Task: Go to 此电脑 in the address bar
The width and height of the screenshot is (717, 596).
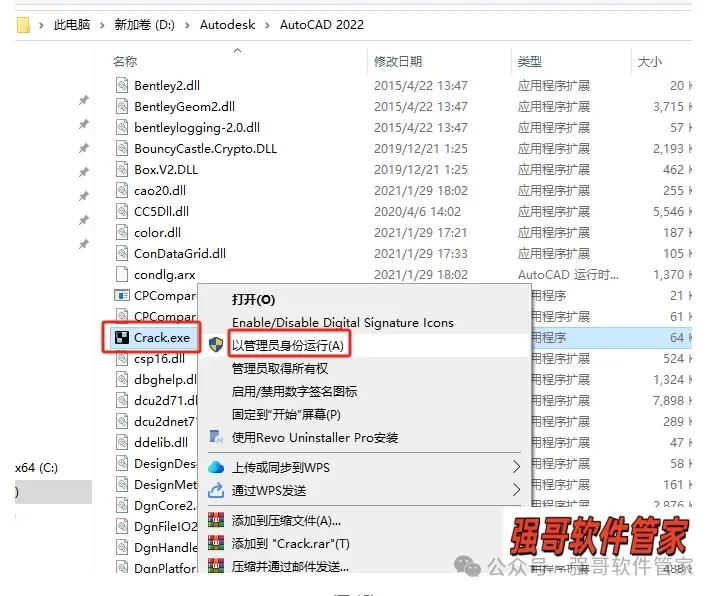Action: [72, 25]
